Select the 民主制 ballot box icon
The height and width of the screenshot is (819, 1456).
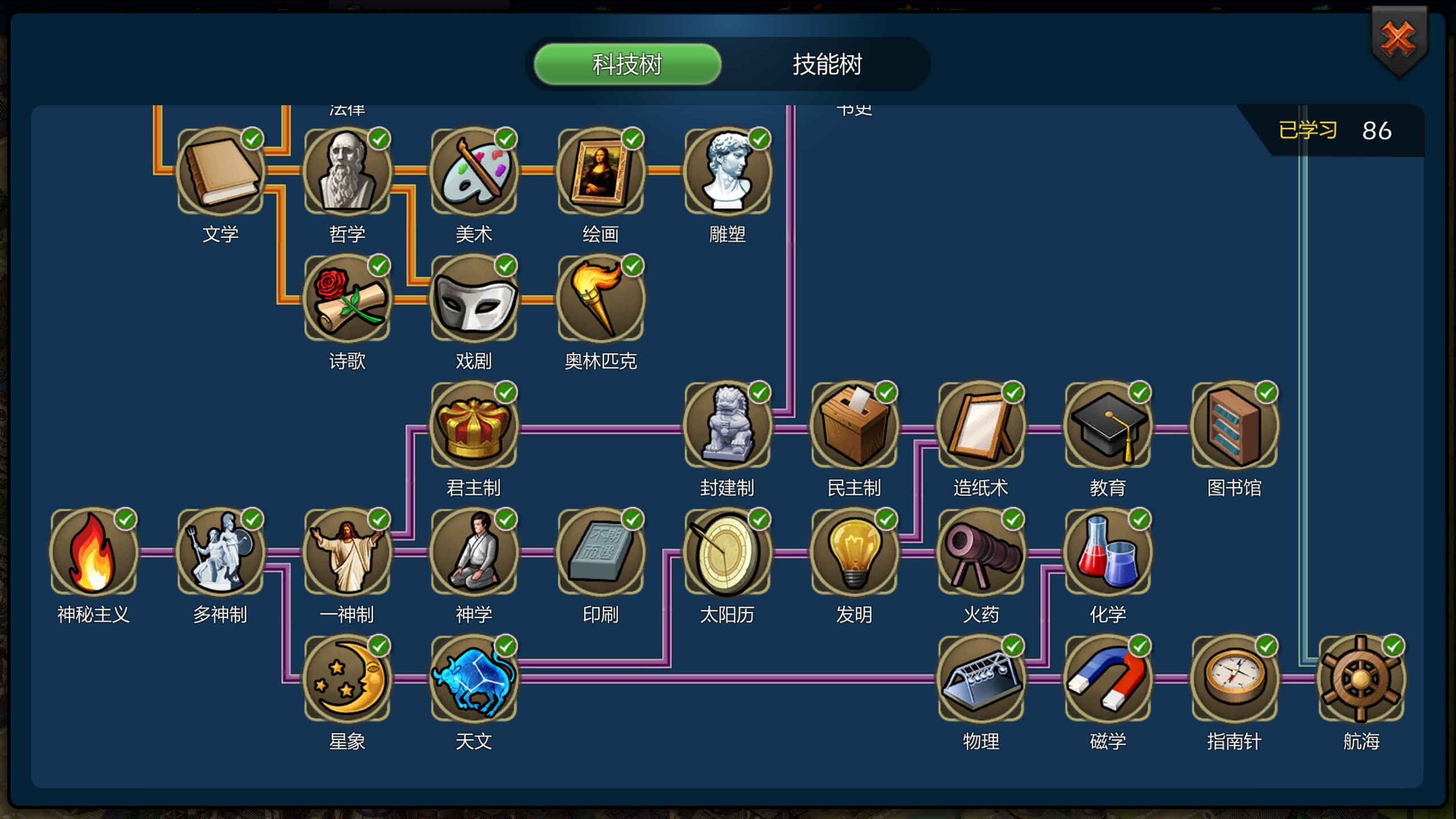[x=854, y=424]
